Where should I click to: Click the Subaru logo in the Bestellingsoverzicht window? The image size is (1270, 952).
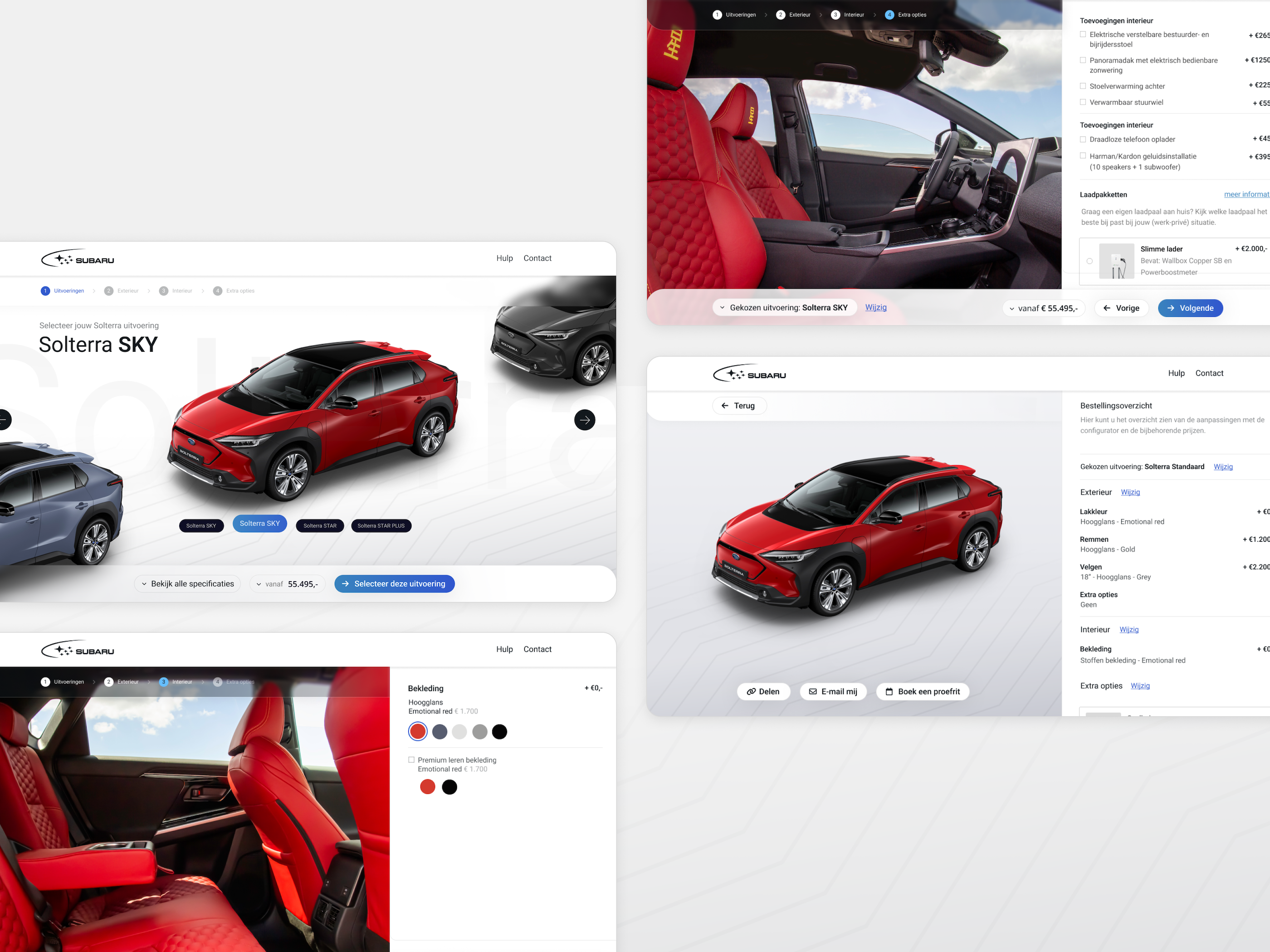749,374
